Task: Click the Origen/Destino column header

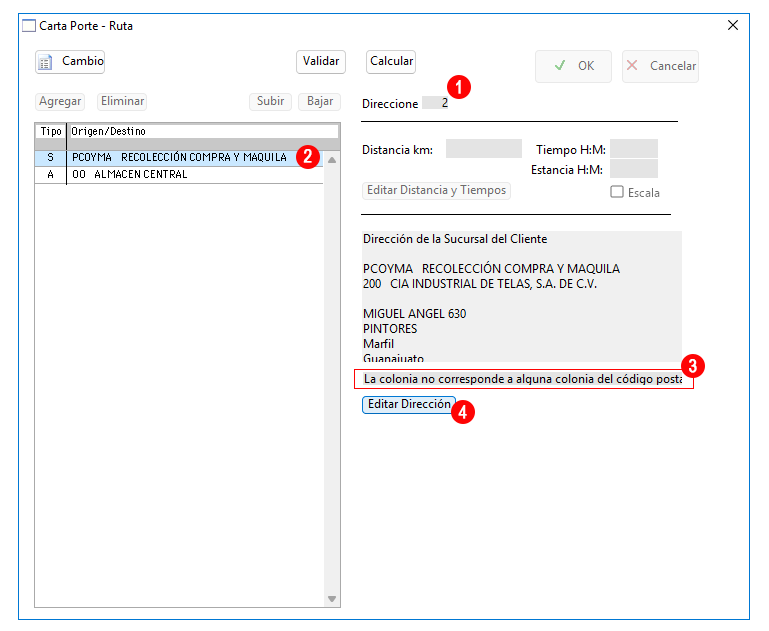Action: point(204,131)
